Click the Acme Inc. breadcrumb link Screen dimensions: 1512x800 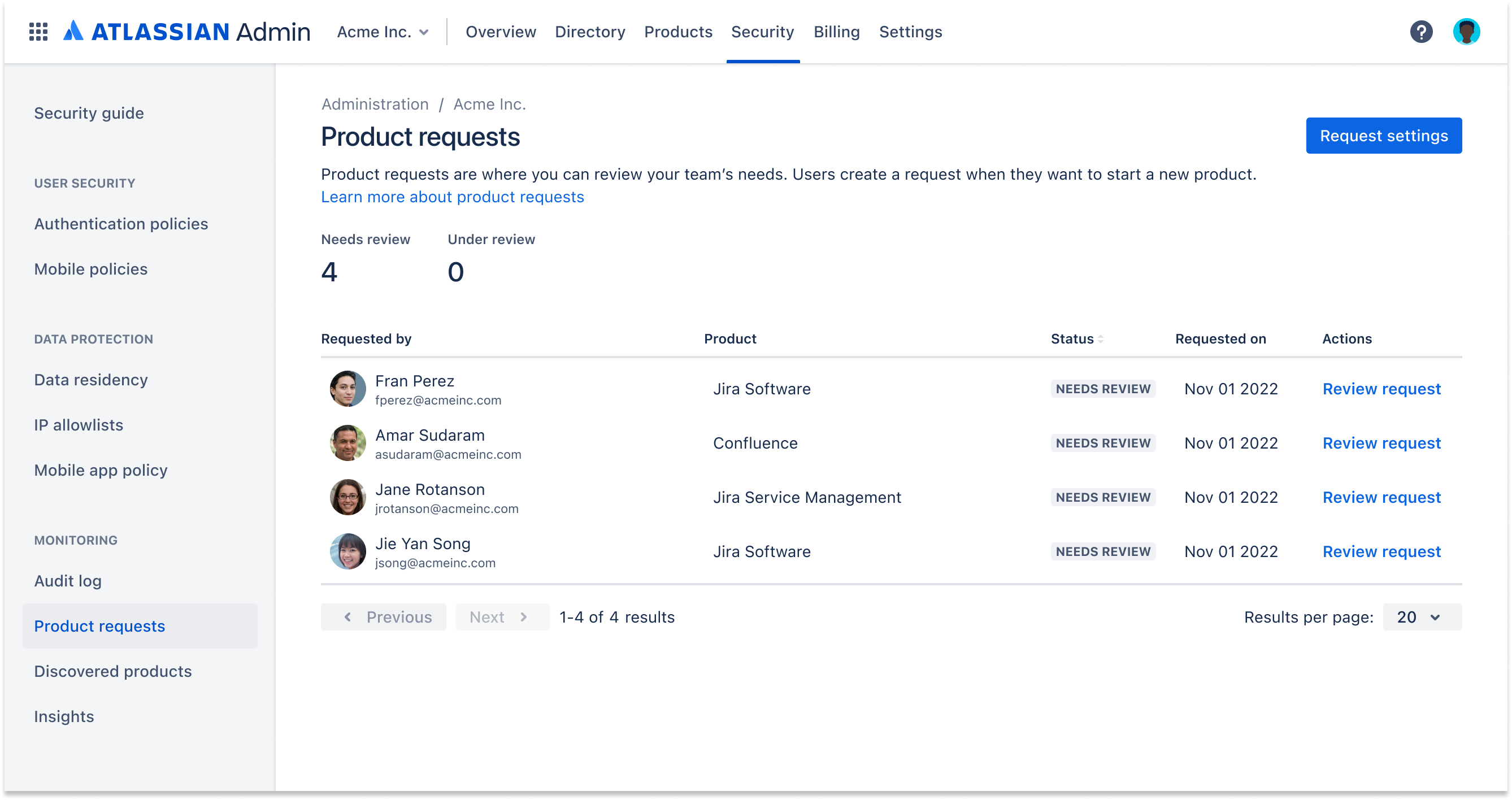[489, 104]
